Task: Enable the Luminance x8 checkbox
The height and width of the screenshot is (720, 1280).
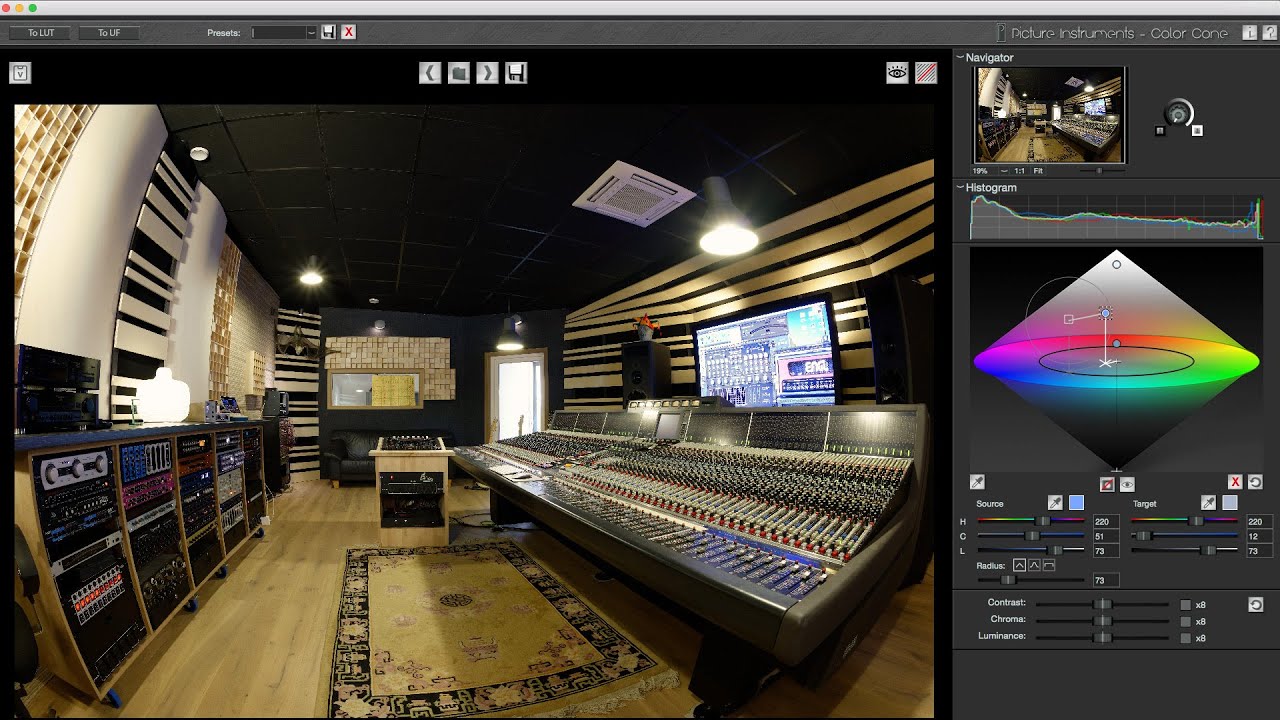Action: (x=1186, y=638)
